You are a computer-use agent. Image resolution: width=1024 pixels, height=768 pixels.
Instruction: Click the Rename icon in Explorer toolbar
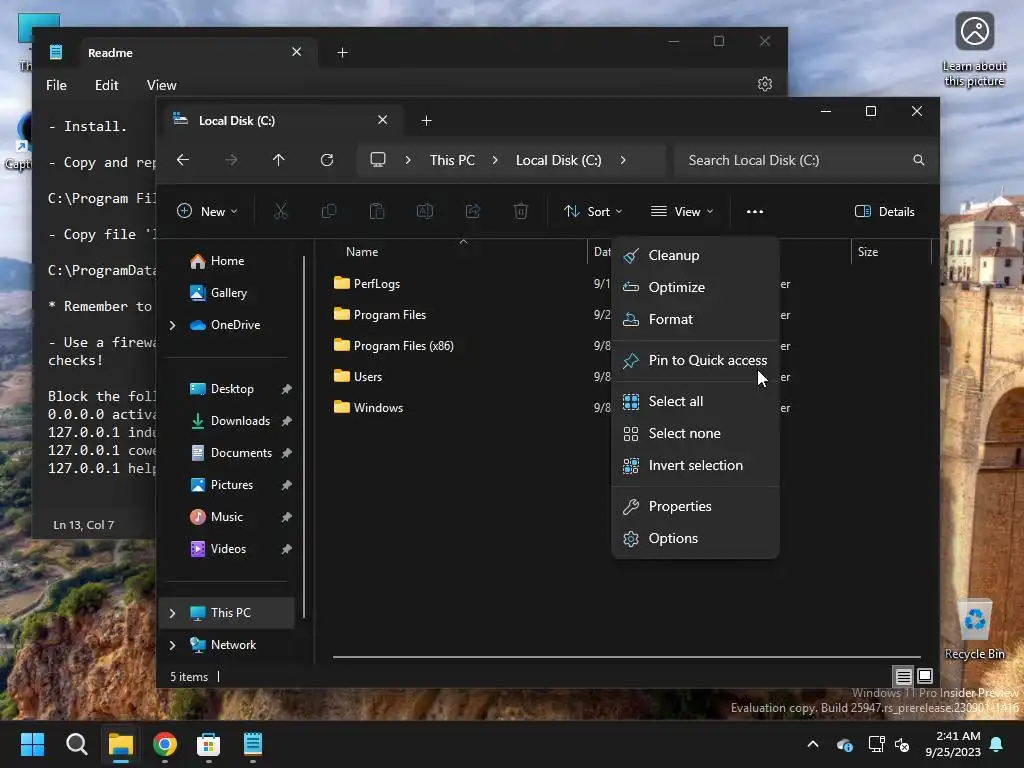coord(425,212)
